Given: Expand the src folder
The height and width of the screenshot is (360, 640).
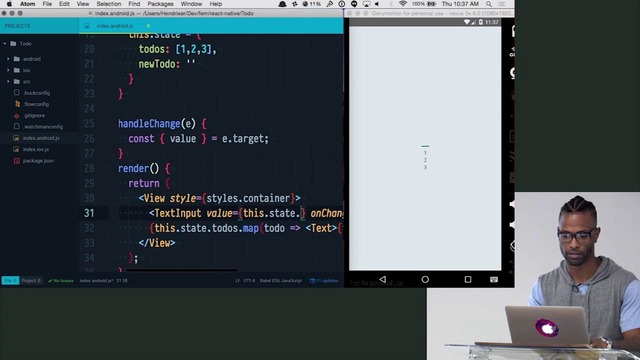Looking at the screenshot, I should coord(8,82).
